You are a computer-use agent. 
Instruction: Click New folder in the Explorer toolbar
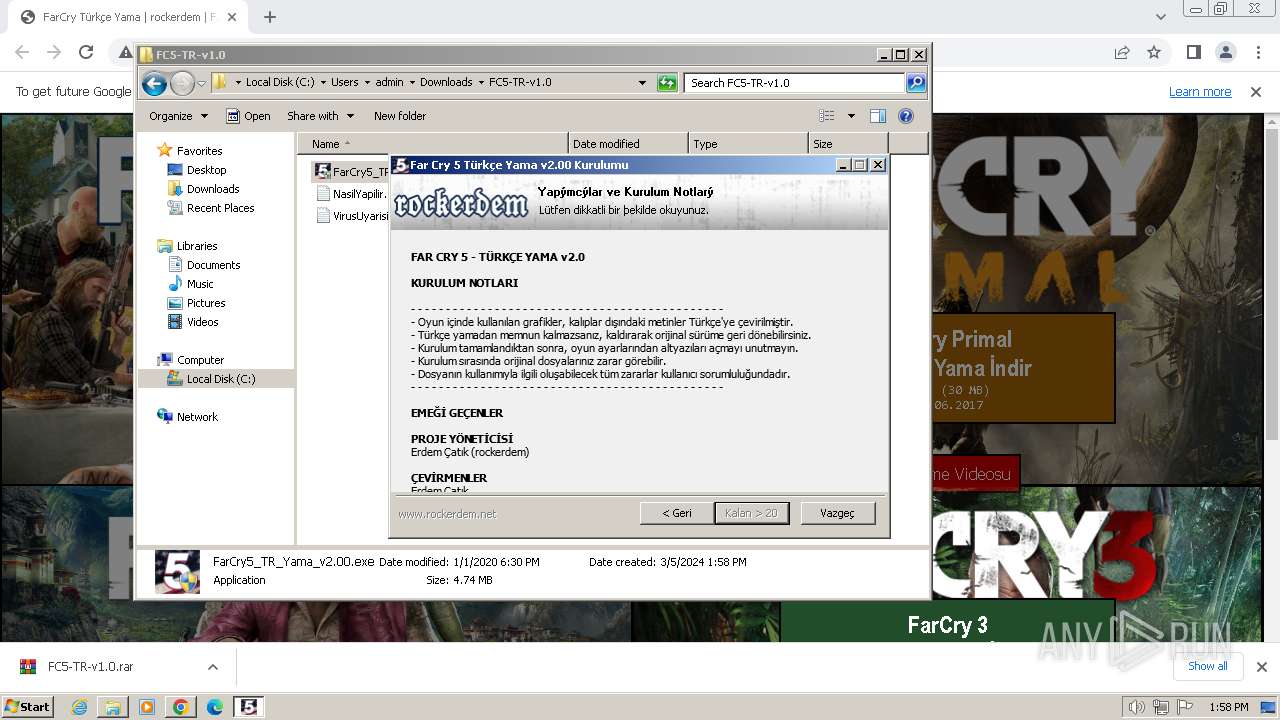click(x=400, y=116)
